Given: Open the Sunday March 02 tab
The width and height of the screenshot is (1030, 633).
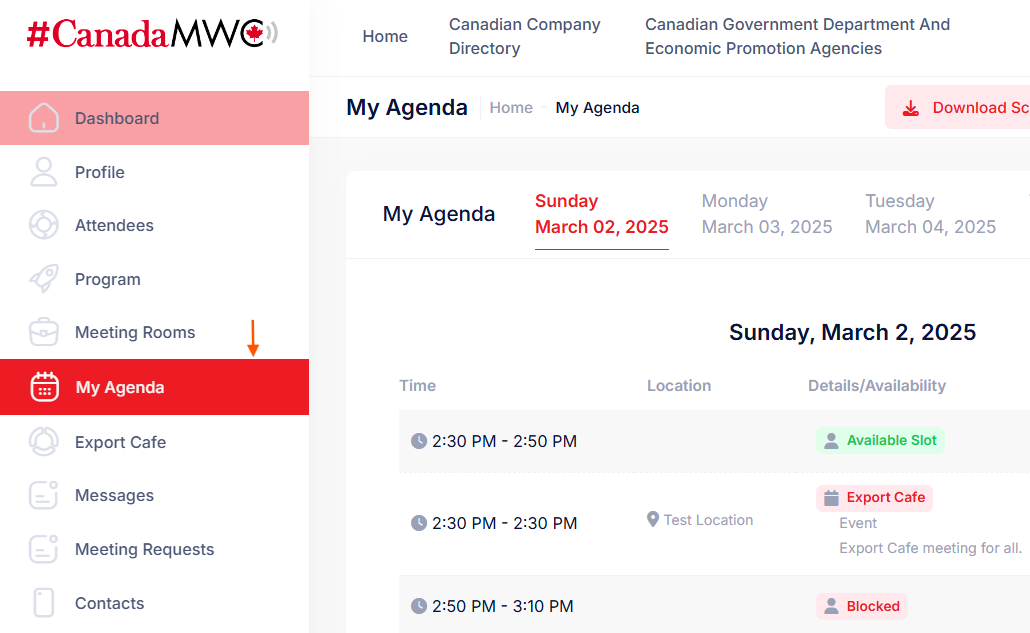Looking at the screenshot, I should pyautogui.click(x=602, y=214).
